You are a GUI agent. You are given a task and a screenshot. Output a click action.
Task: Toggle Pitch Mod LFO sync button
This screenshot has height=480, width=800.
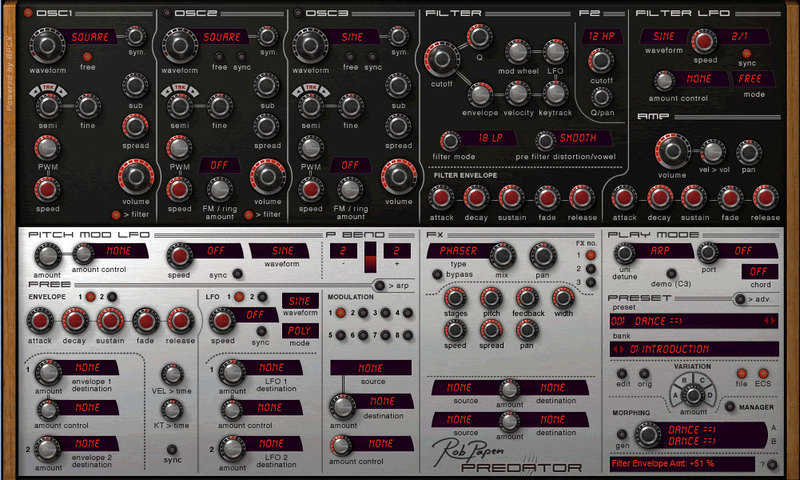[x=237, y=274]
